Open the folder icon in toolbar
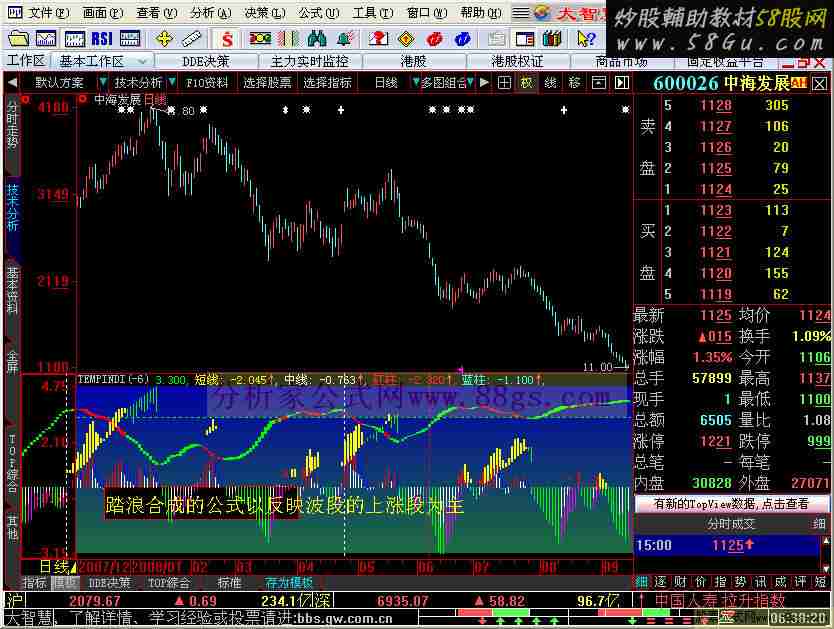This screenshot has height=629, width=834. coord(19,38)
